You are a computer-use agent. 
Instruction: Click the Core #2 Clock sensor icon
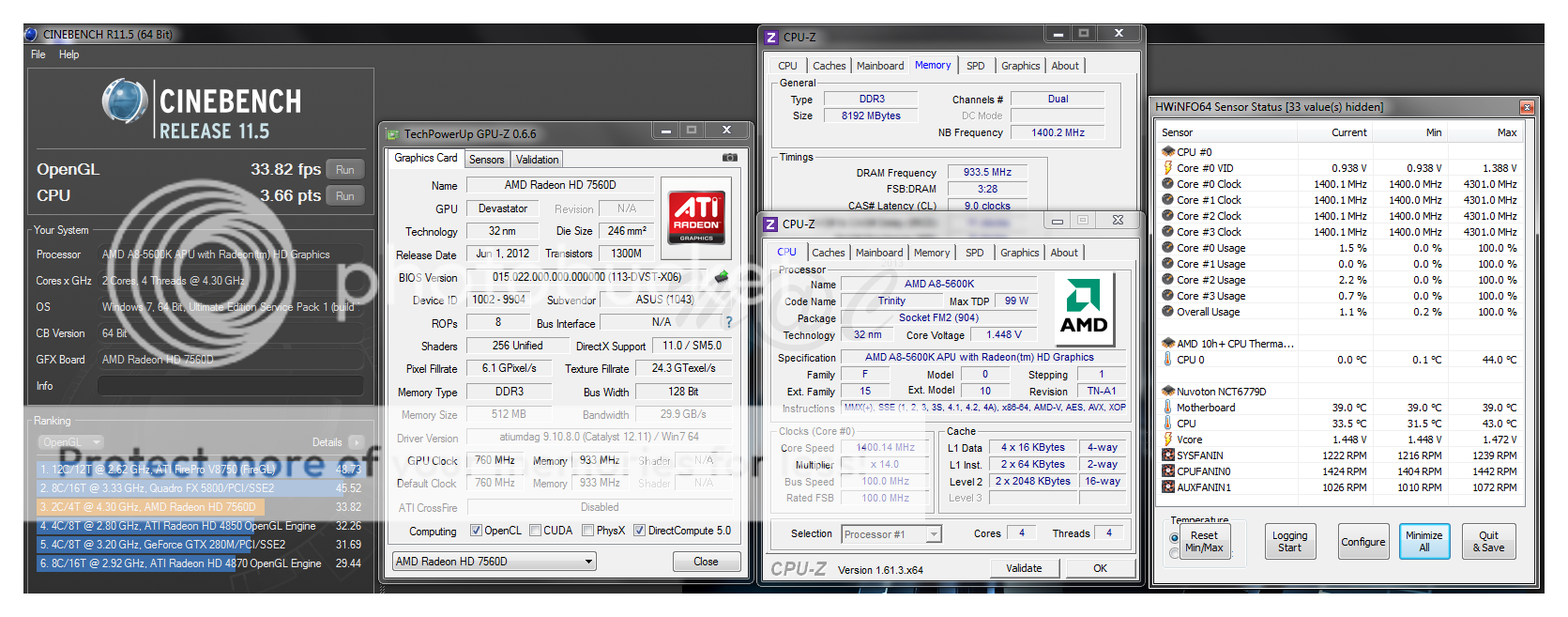pos(1168,216)
